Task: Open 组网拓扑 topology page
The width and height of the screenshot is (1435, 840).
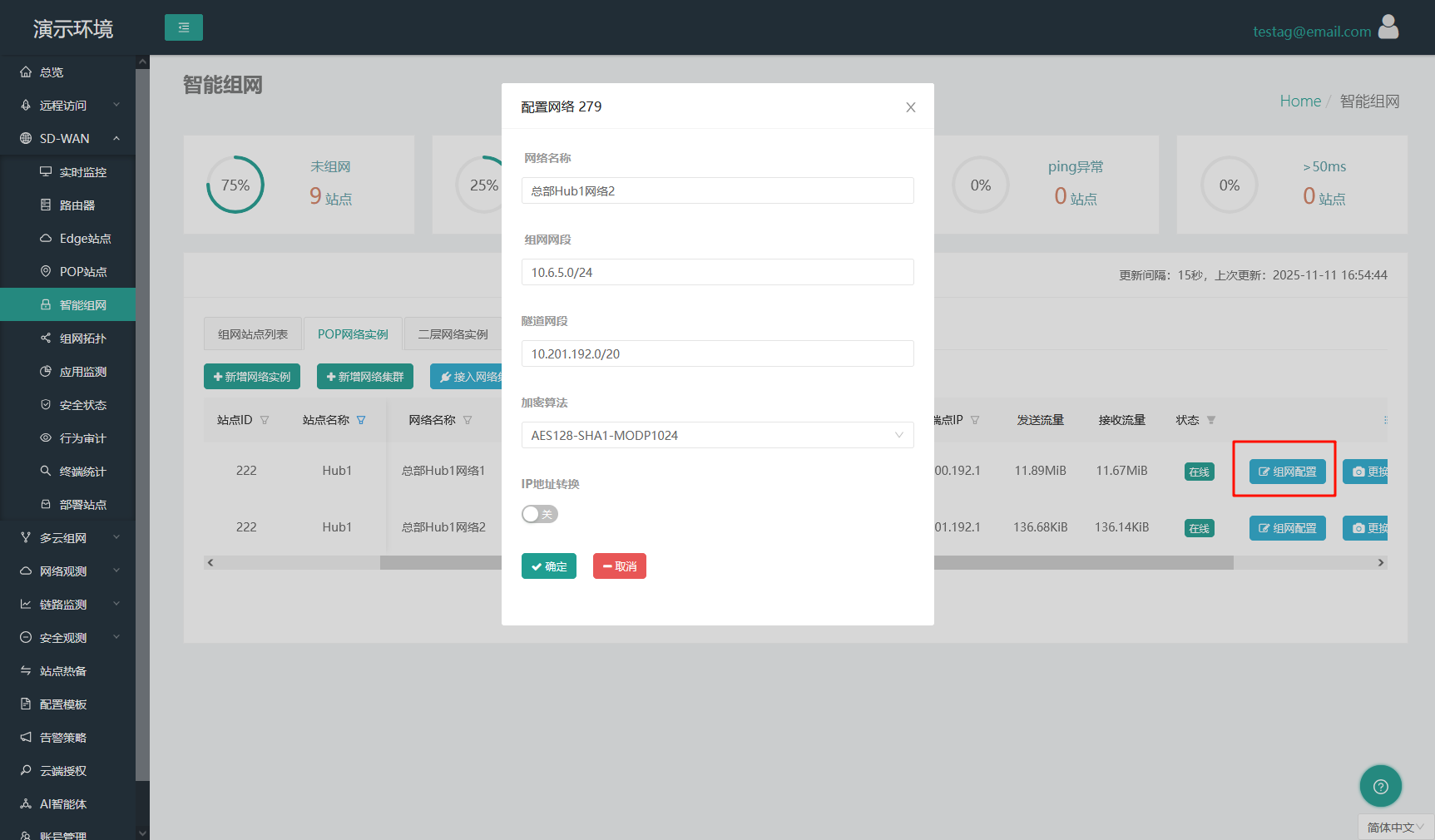Action: click(x=67, y=338)
